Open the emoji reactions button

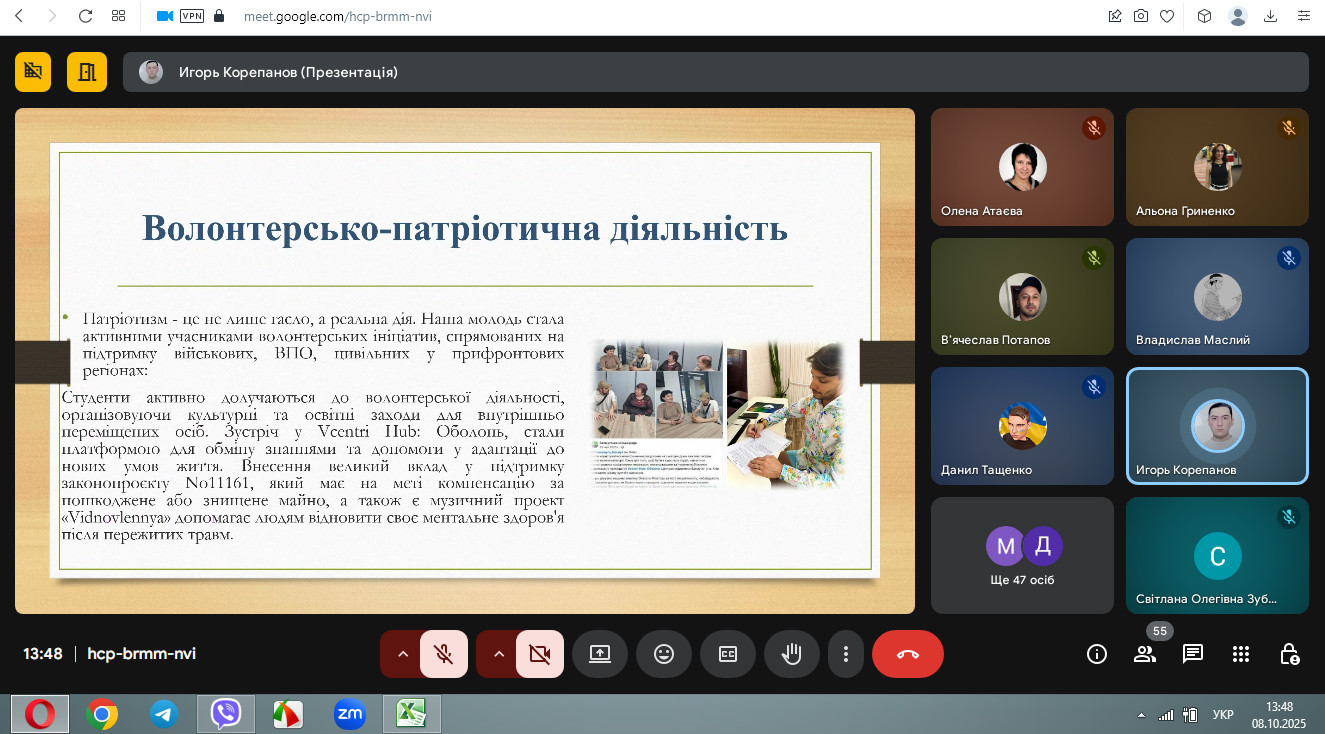(x=663, y=654)
